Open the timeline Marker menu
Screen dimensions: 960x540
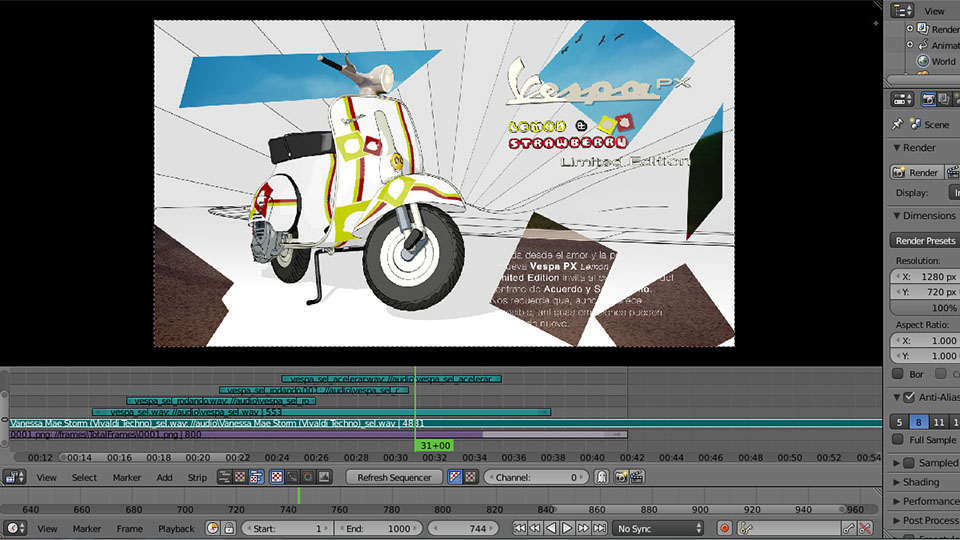87,529
